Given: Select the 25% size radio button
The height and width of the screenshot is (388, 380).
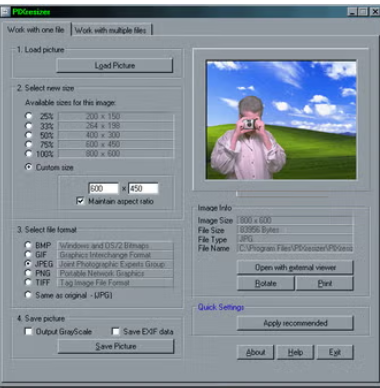Looking at the screenshot, I should [x=29, y=116].
